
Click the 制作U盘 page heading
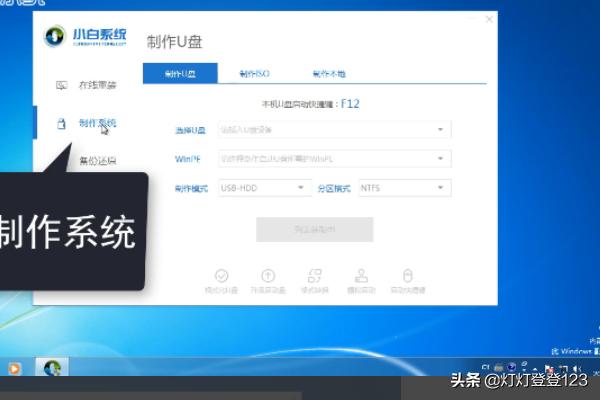pos(174,42)
